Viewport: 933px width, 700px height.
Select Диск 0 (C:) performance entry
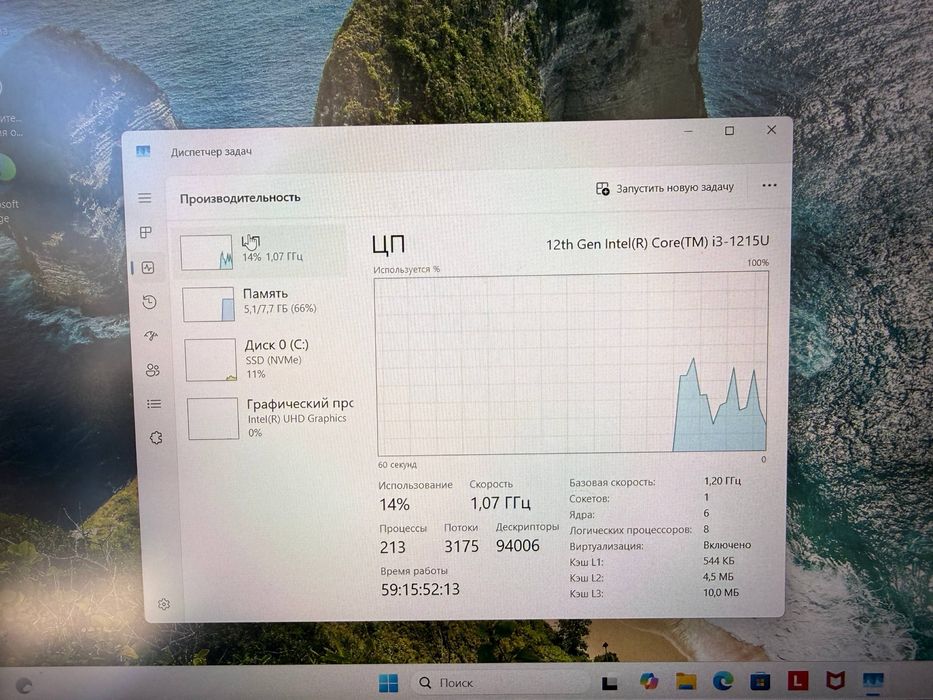264,359
